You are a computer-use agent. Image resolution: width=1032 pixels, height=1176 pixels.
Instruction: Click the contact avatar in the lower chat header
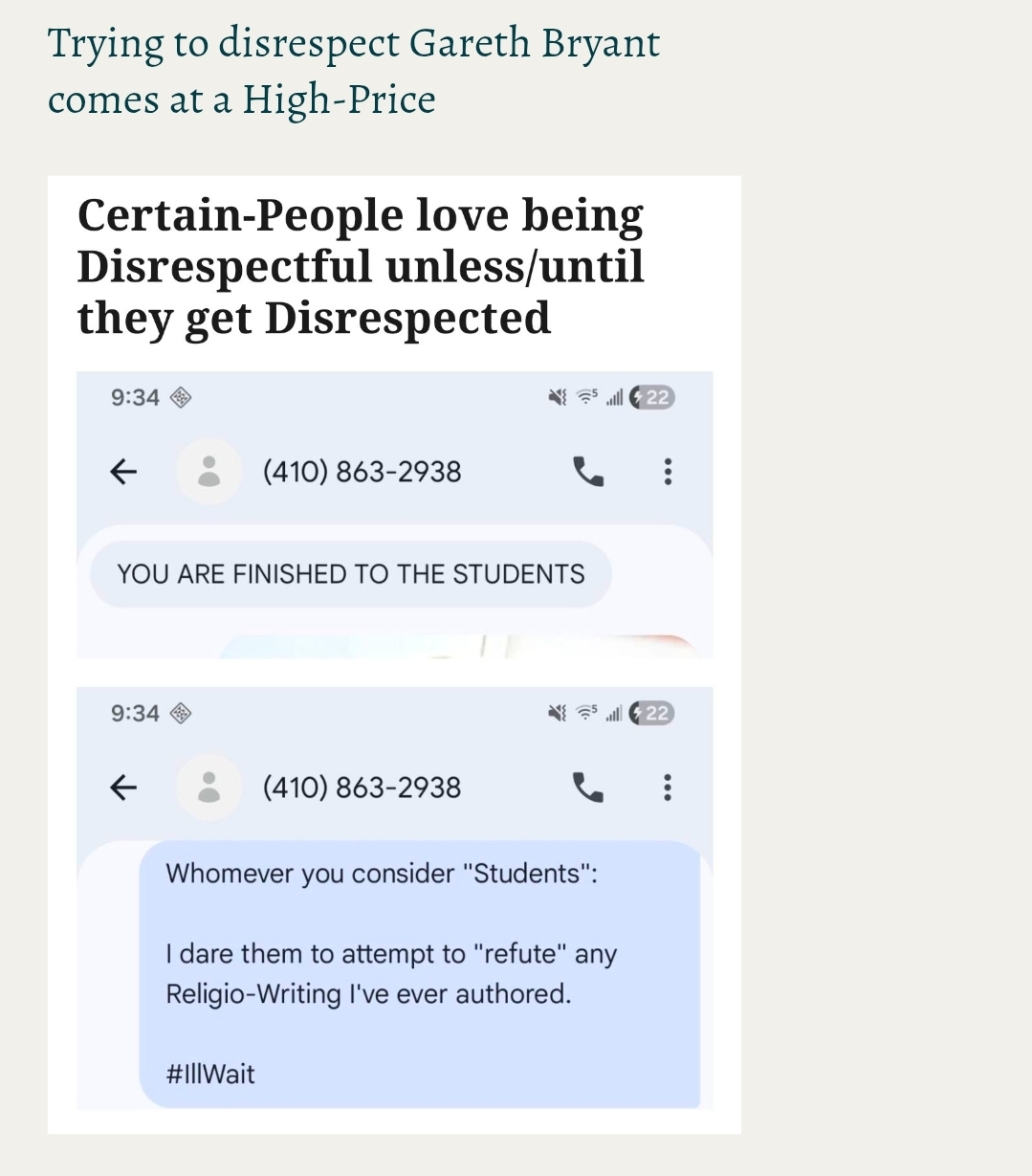pyautogui.click(x=209, y=787)
